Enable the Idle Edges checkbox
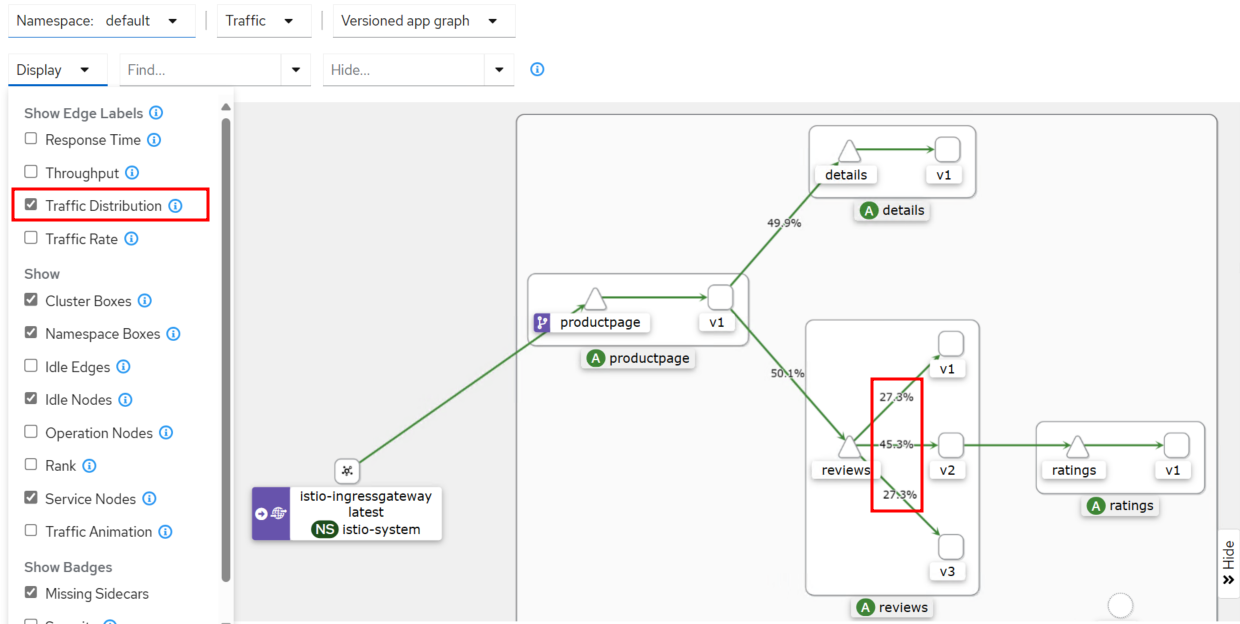Image resolution: width=1240 pixels, height=624 pixels. coord(31,366)
